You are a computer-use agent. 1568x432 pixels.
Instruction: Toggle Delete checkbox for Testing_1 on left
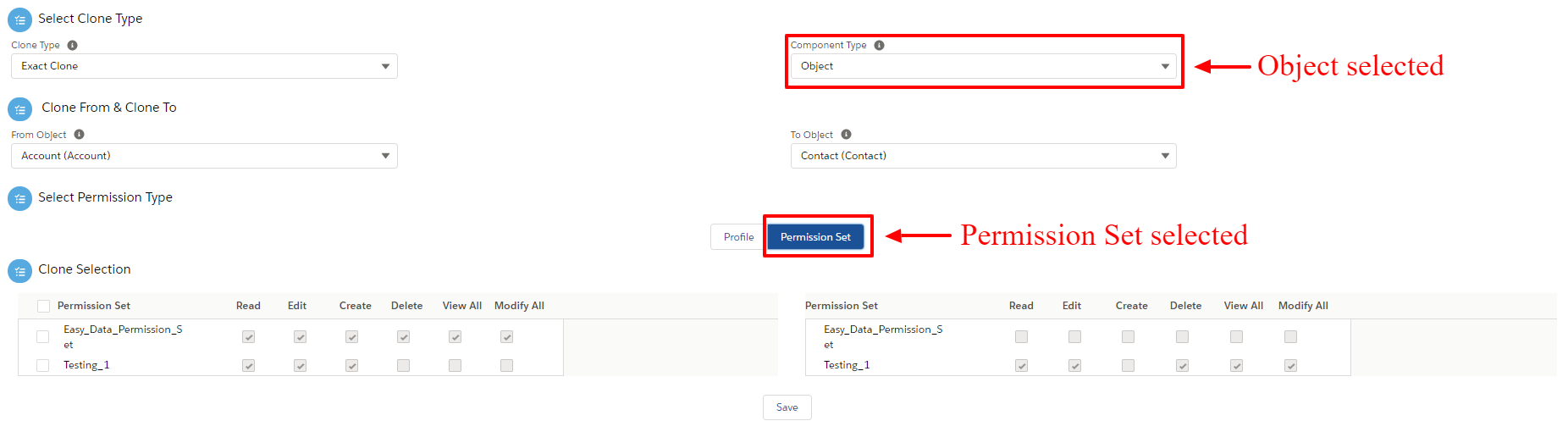403,365
